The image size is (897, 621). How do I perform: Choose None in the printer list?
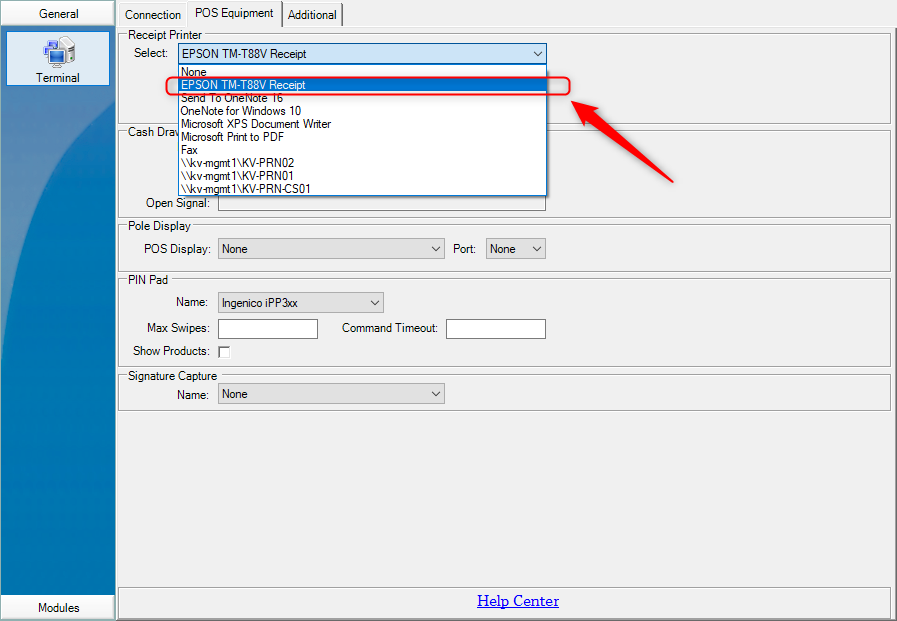[362, 72]
